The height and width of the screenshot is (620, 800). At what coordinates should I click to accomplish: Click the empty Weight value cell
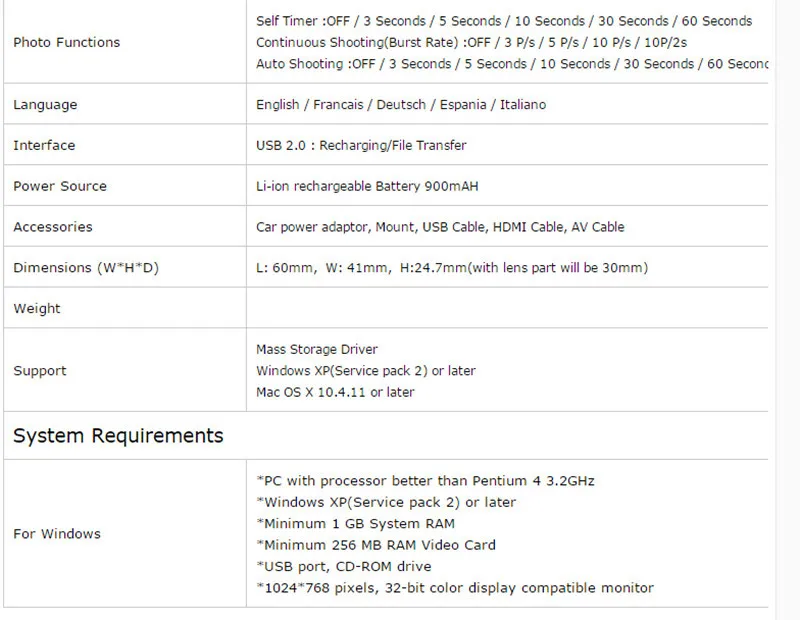point(507,308)
